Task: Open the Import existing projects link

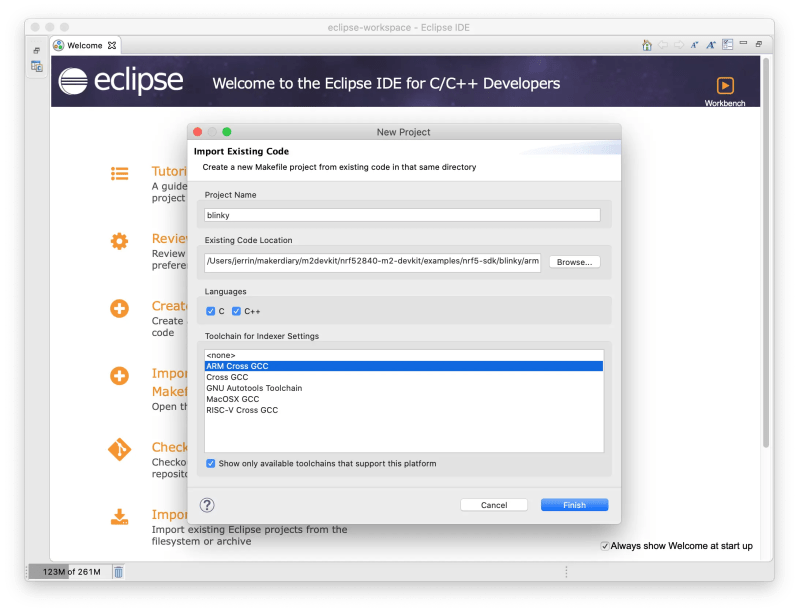Action: tap(169, 515)
